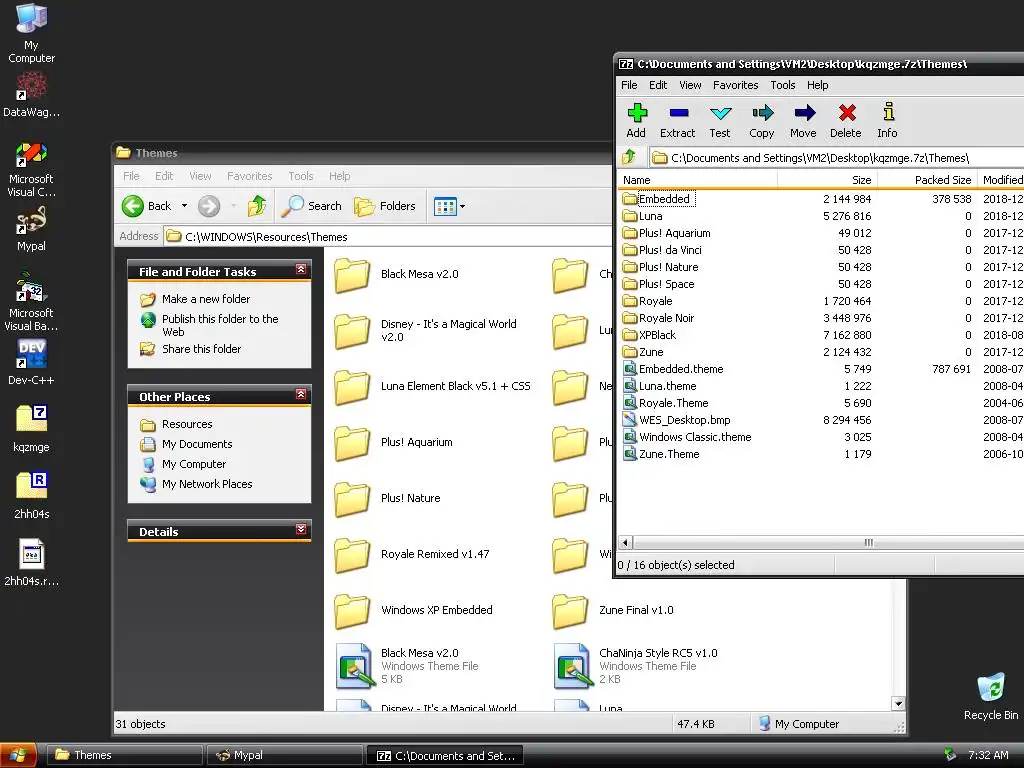Viewport: 1024px width, 768px height.
Task: Click the Extract icon in 7-Zip
Action: (678, 121)
